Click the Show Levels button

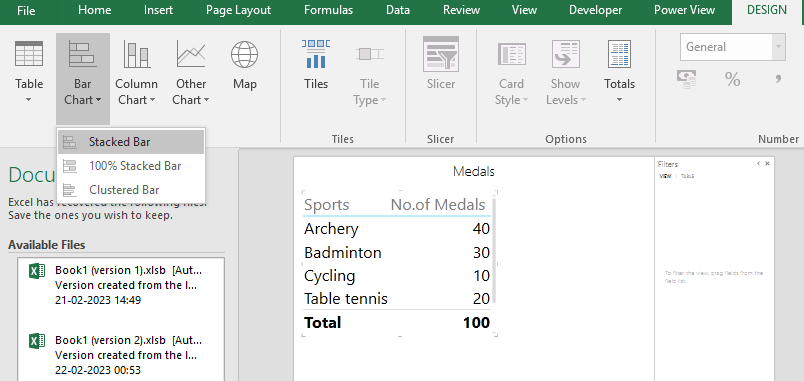coord(566,72)
